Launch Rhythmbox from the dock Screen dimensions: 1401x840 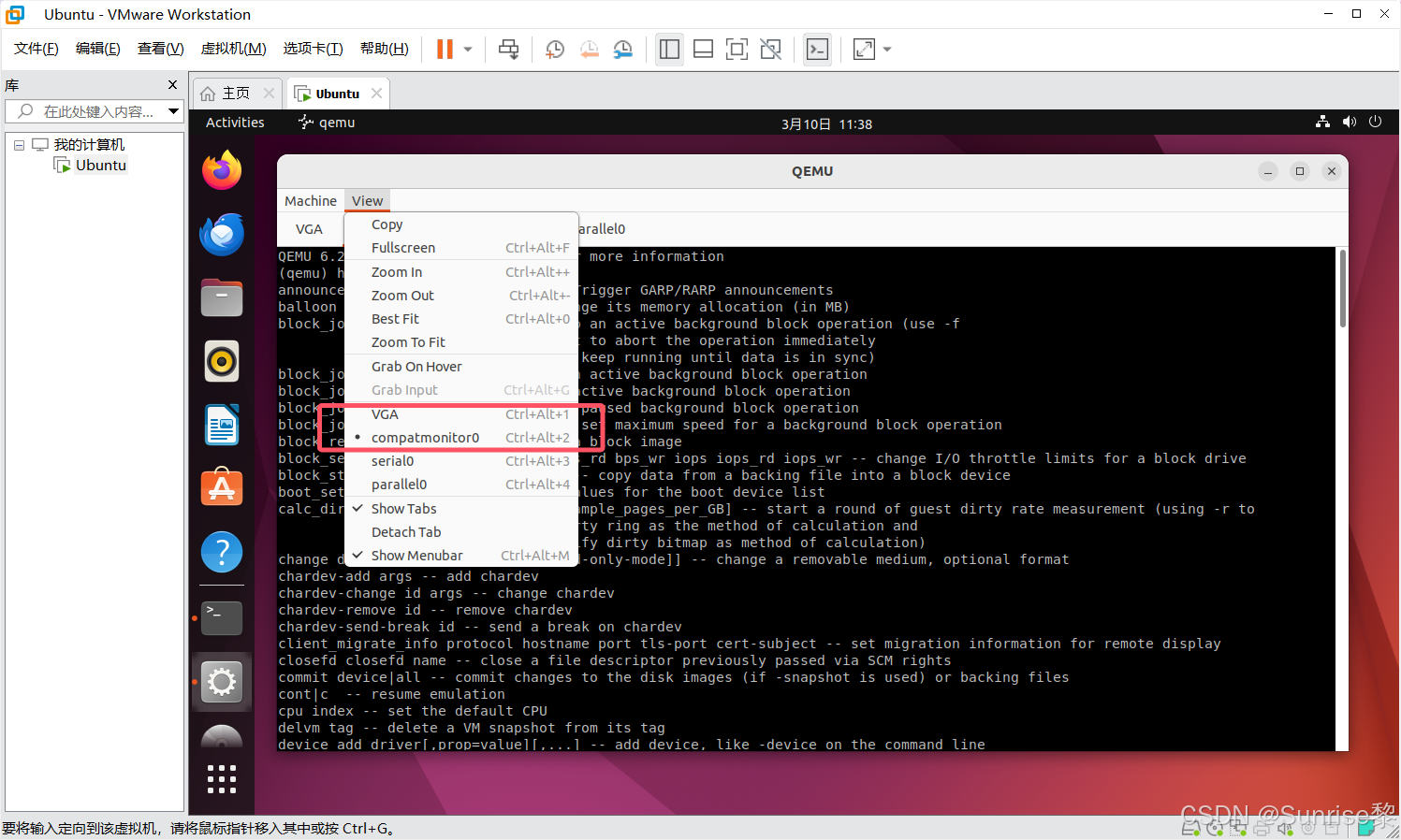pos(222,361)
